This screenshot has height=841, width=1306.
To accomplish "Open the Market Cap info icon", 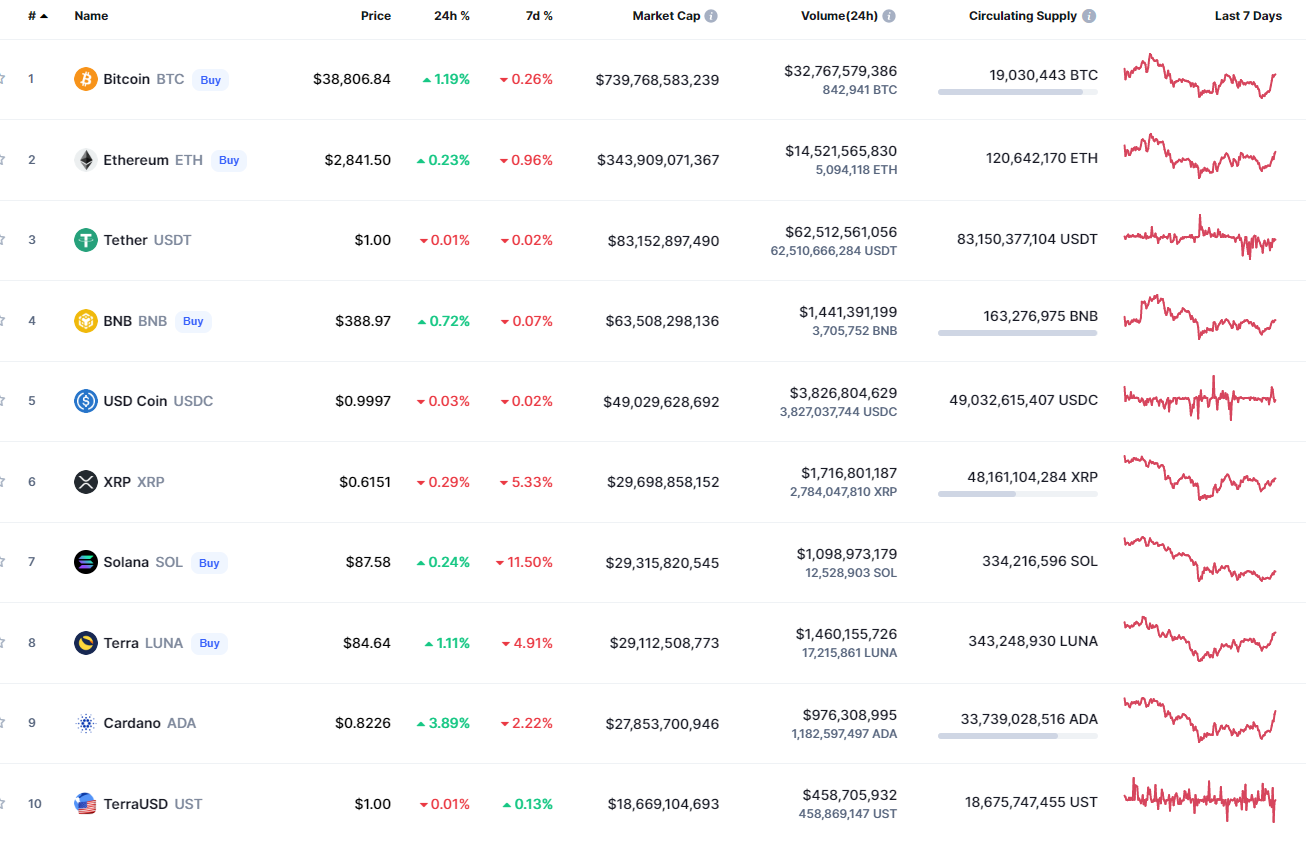I will pyautogui.click(x=711, y=16).
